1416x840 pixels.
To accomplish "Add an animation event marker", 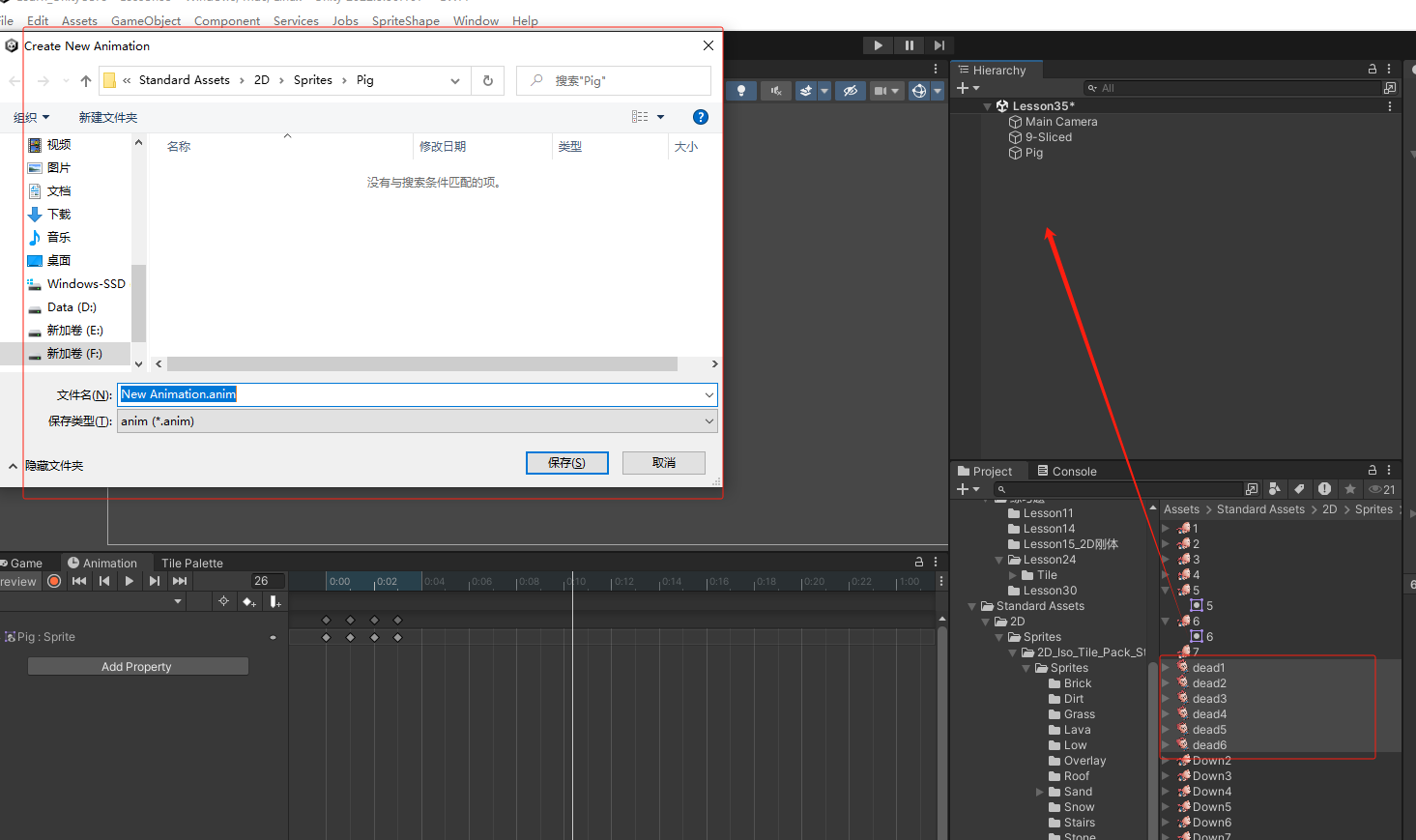I will pyautogui.click(x=275, y=601).
